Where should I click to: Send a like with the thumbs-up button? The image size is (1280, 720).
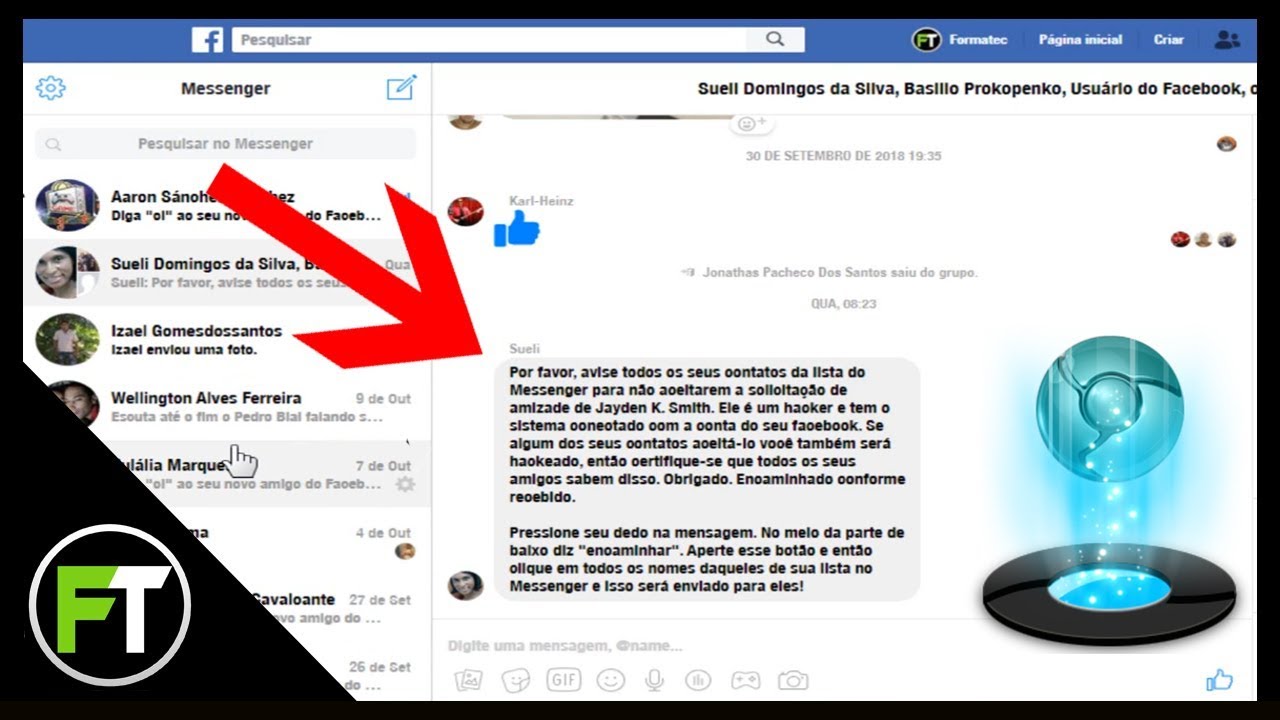1219,680
